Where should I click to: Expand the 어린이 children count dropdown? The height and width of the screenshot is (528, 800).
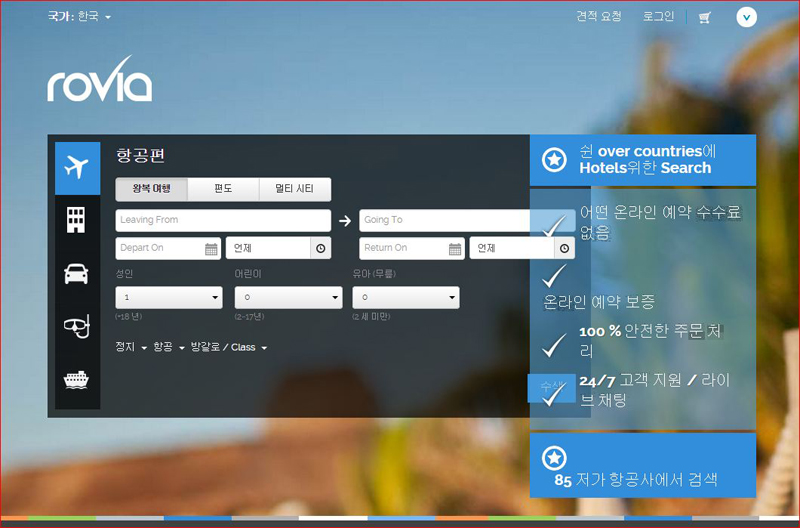tap(288, 298)
